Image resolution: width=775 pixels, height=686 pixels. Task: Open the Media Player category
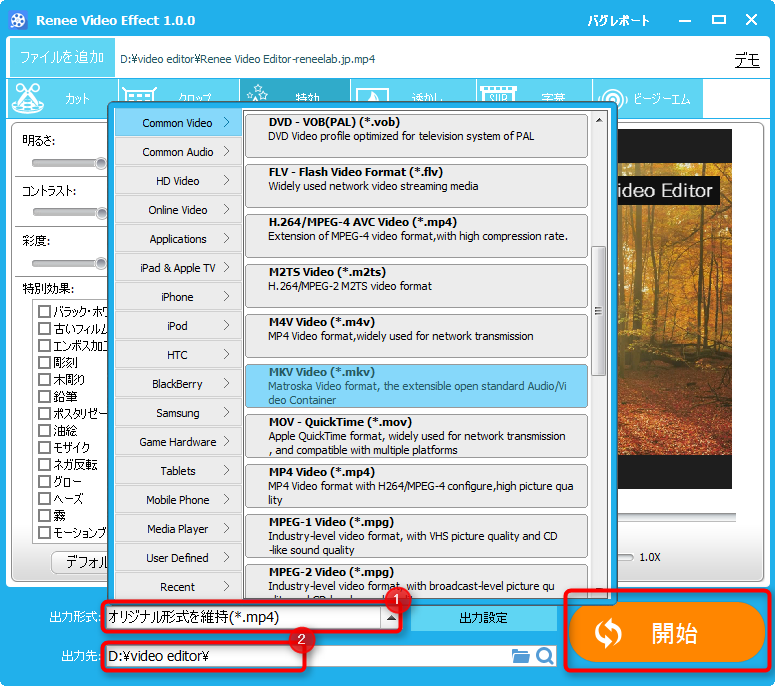pyautogui.click(x=178, y=529)
